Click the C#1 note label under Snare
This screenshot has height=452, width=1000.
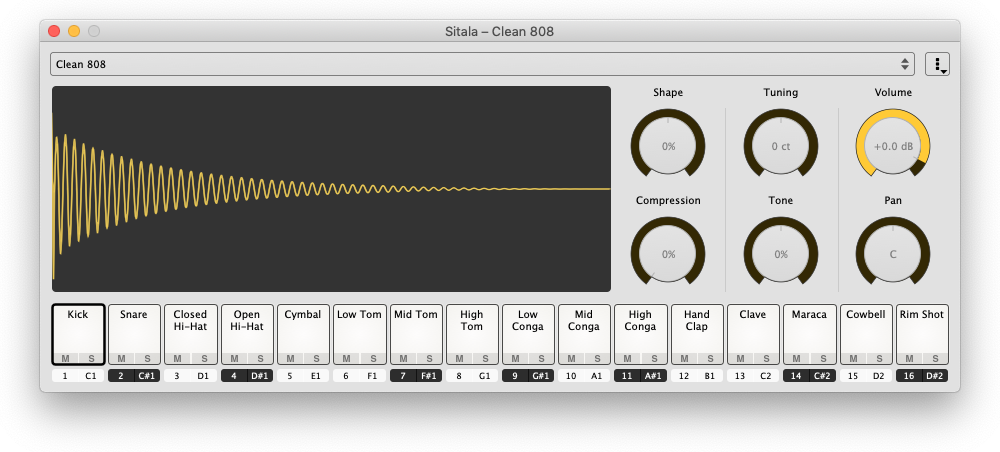tap(147, 375)
